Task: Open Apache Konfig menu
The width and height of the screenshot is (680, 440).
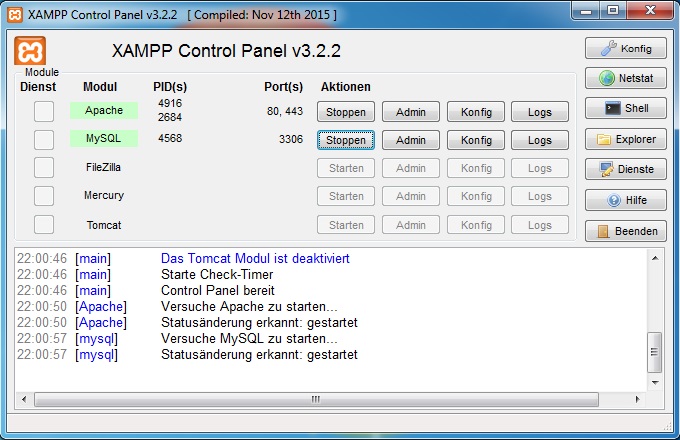Action: pos(476,112)
